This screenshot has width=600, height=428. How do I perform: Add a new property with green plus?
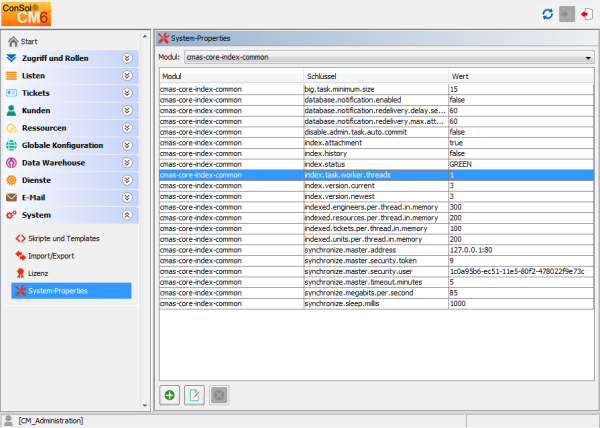[x=170, y=395]
